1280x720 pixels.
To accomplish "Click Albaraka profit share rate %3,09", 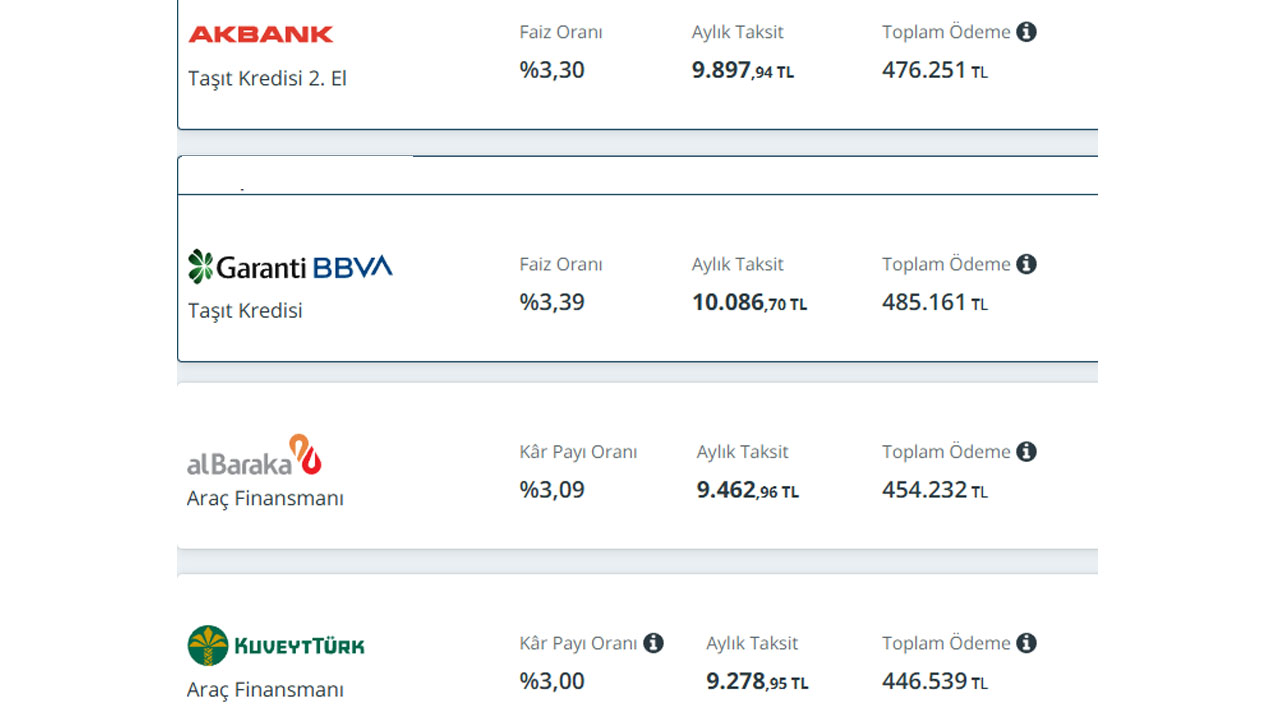I will coord(552,490).
